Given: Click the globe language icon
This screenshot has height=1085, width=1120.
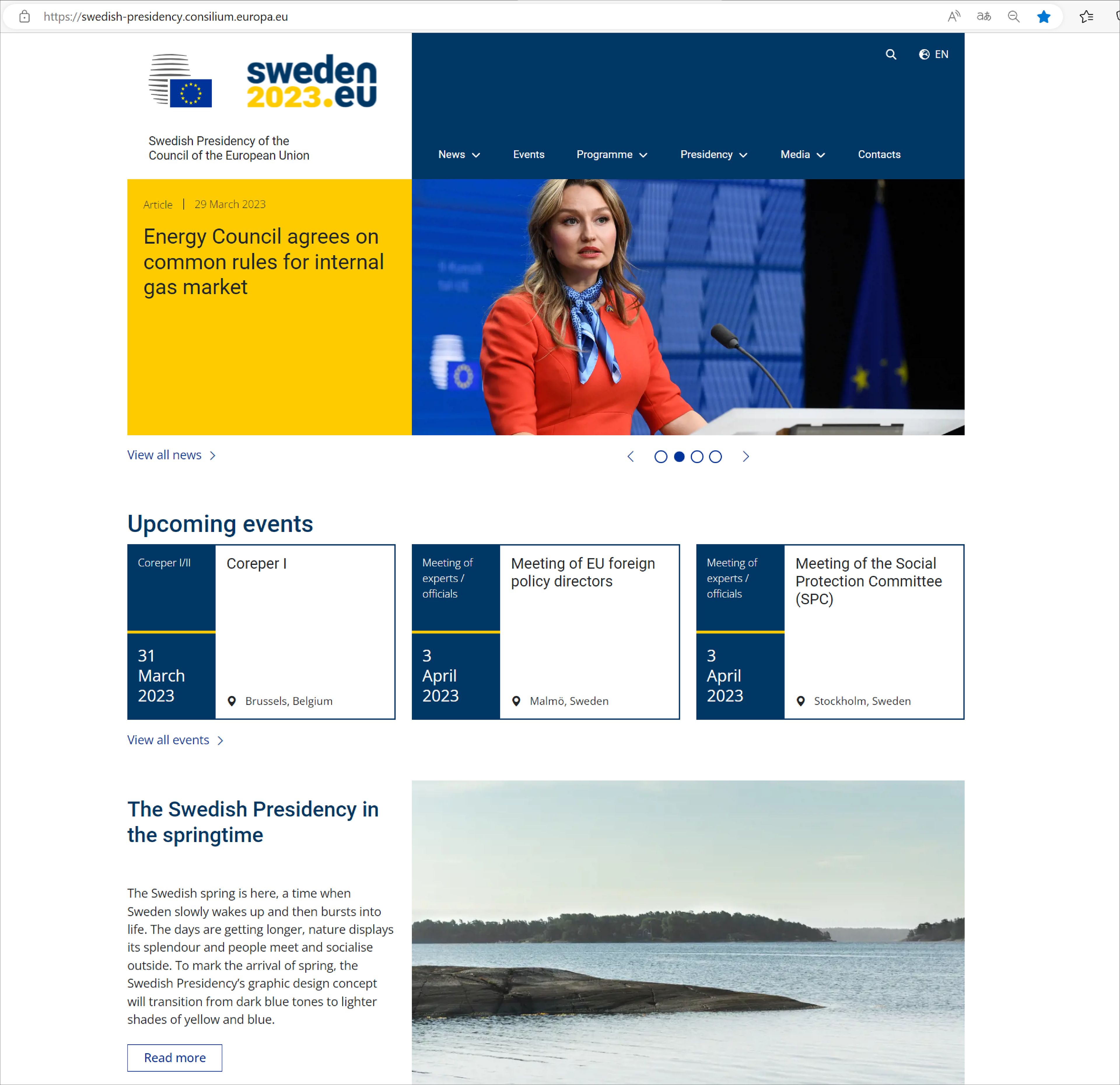Looking at the screenshot, I should (924, 54).
